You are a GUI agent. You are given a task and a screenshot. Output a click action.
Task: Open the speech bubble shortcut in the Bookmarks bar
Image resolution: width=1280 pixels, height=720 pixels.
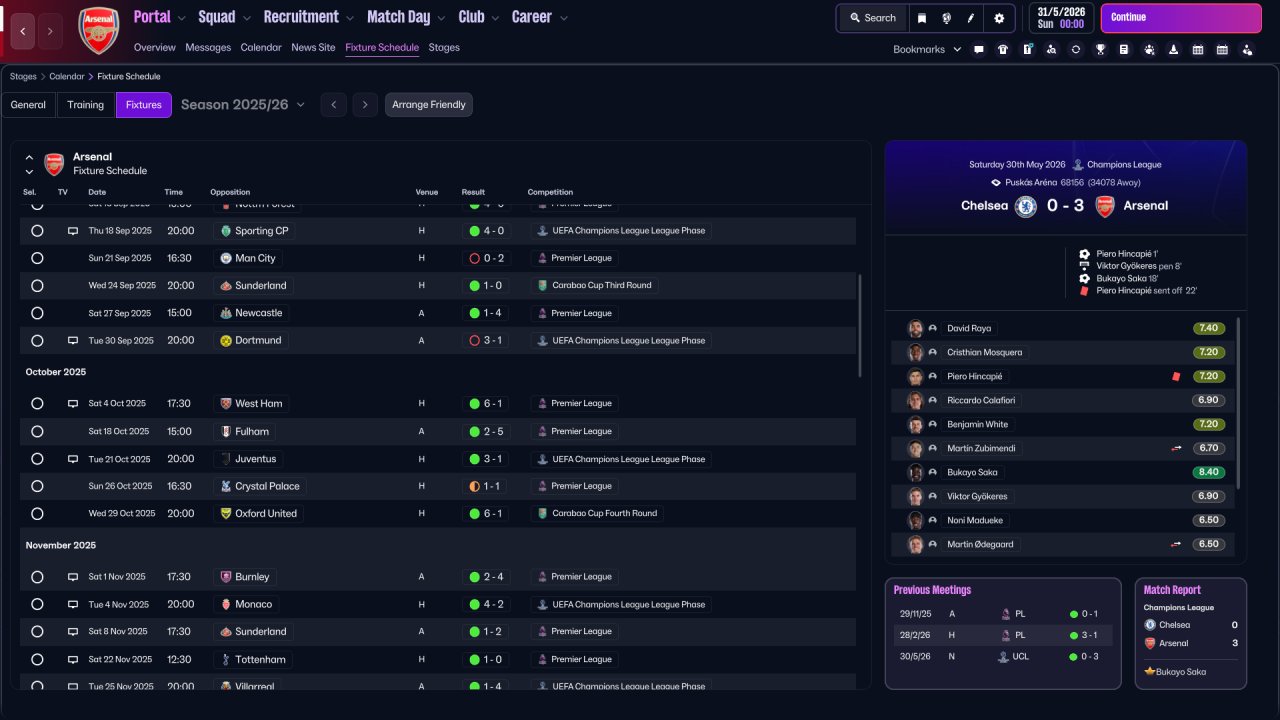point(979,49)
